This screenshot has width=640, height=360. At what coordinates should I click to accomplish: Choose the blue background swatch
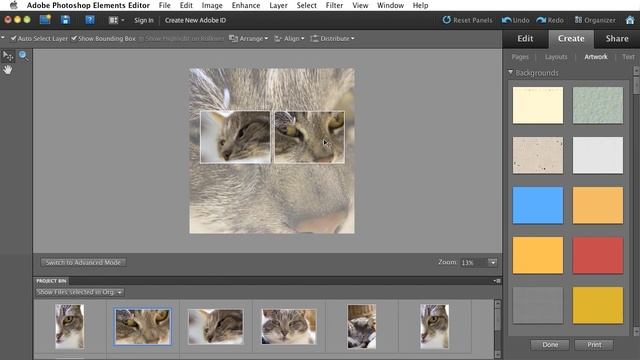538,205
